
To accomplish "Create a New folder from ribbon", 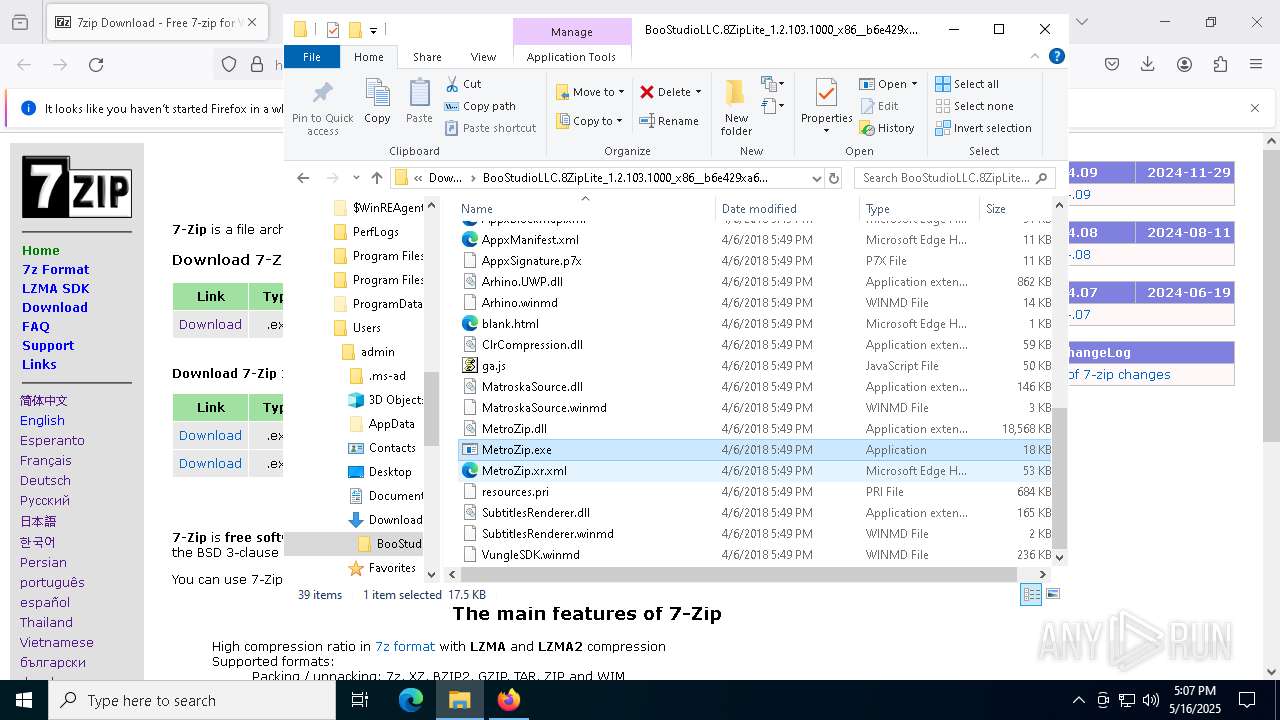I will (x=736, y=107).
